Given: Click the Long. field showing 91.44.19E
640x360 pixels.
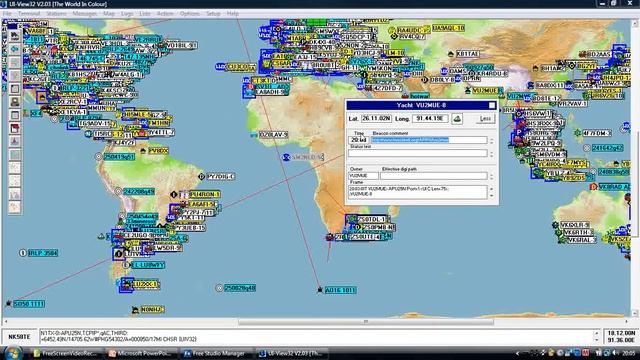Looking at the screenshot, I should pos(430,119).
